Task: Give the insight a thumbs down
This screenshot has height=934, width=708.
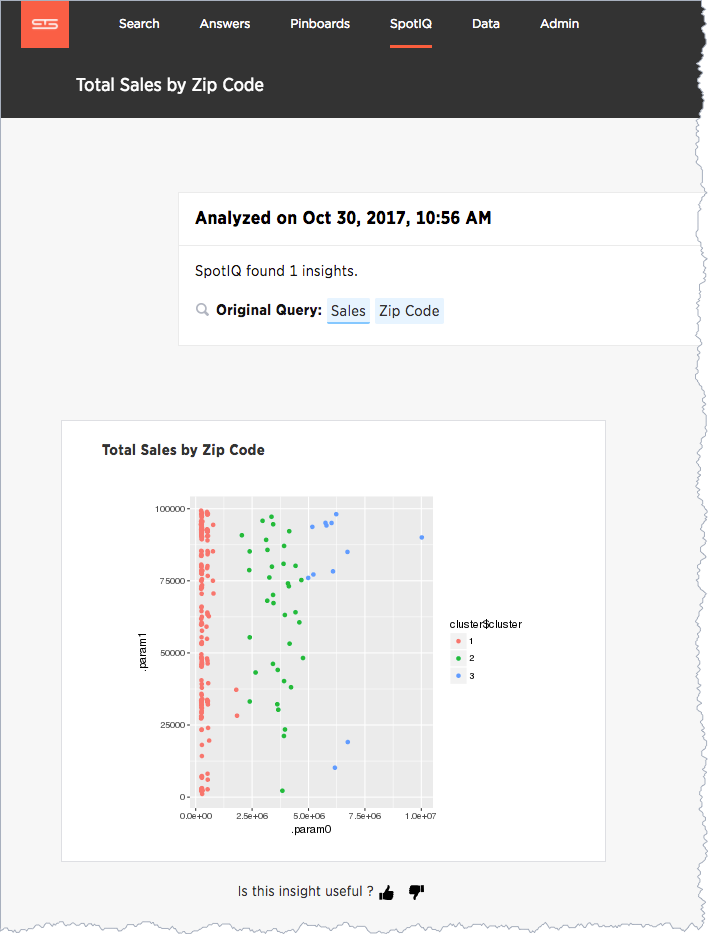Action: (x=416, y=892)
